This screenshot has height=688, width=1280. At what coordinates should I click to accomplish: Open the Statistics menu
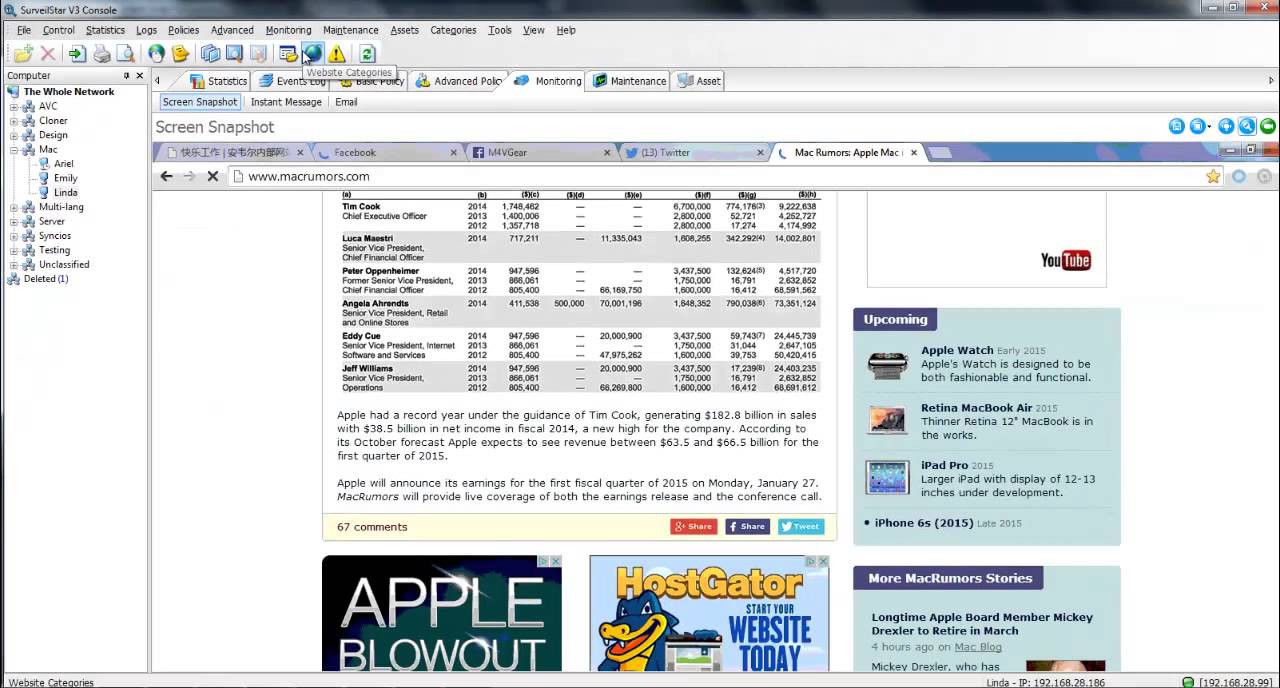(105, 30)
